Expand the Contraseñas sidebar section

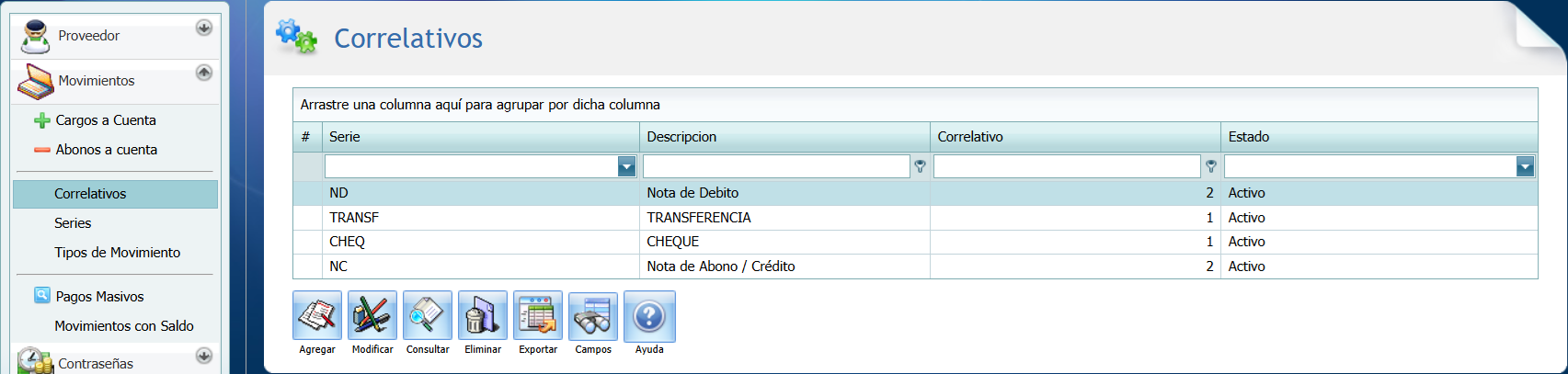(x=204, y=355)
